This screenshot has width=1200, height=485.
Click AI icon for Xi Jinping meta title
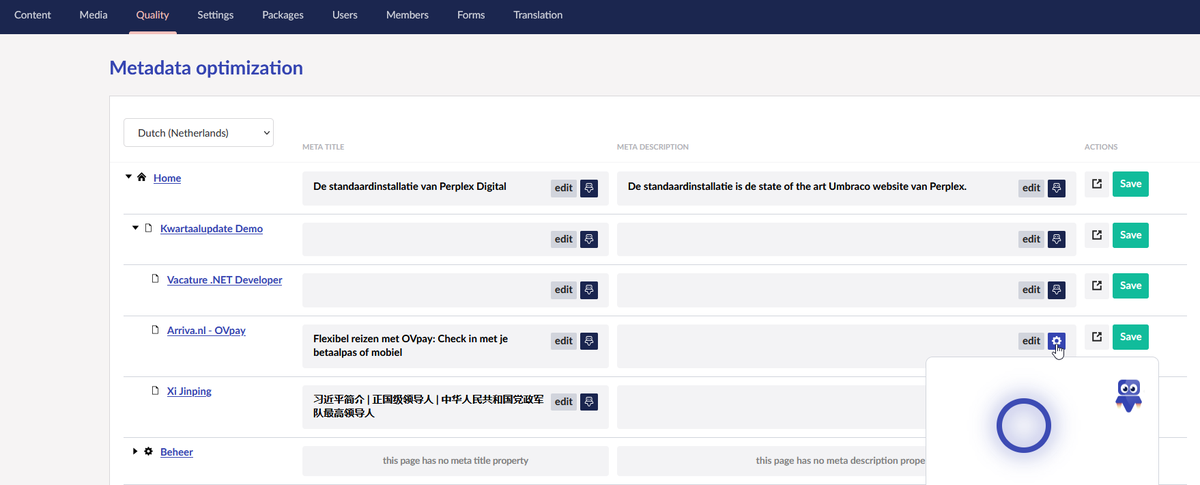(x=589, y=402)
